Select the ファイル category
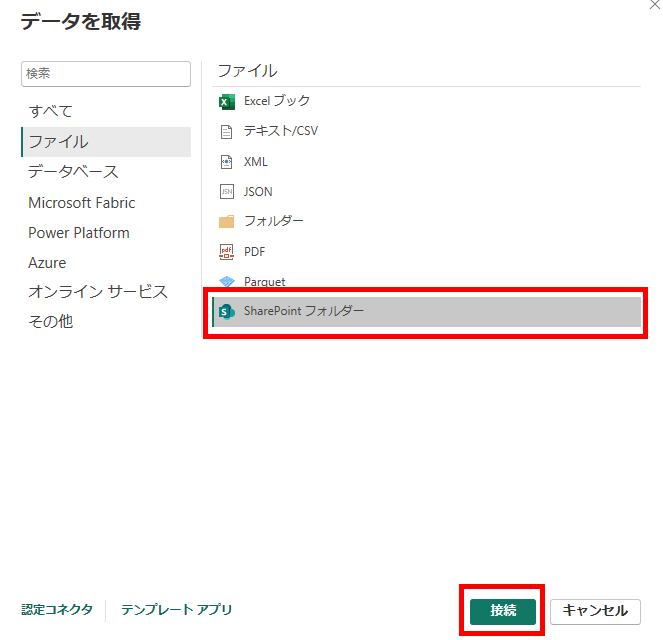The height and width of the screenshot is (640, 663). (106, 142)
